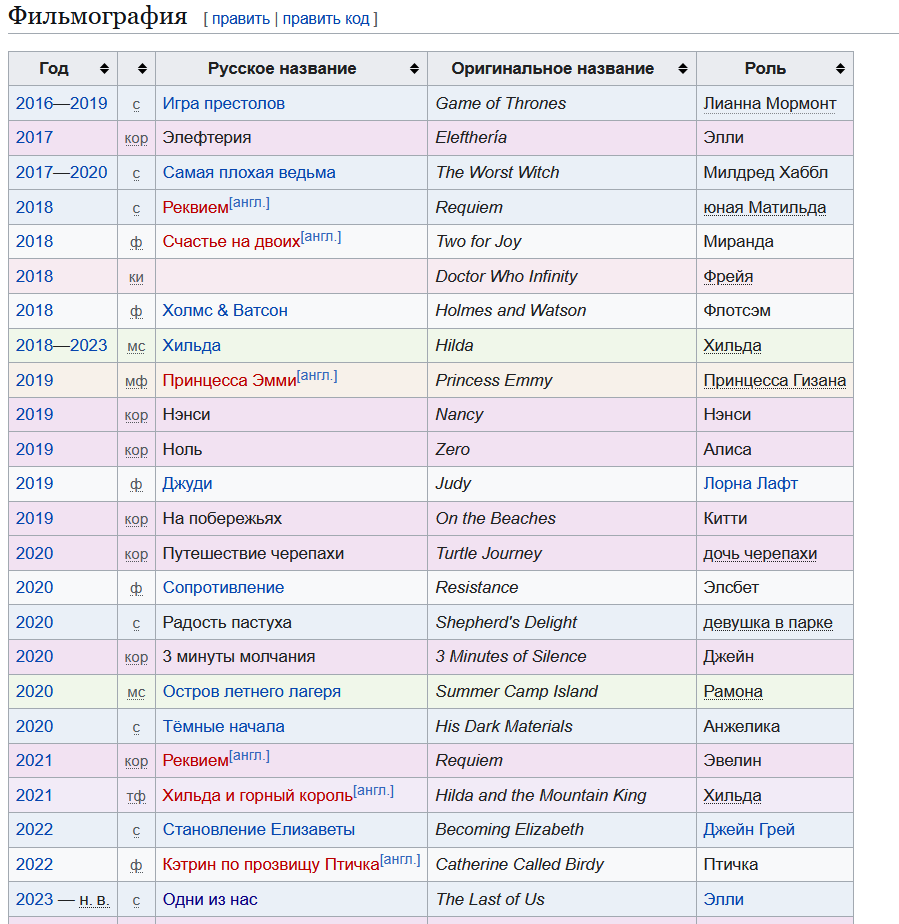Open the Холмс & Ватсон link

pos(225,311)
